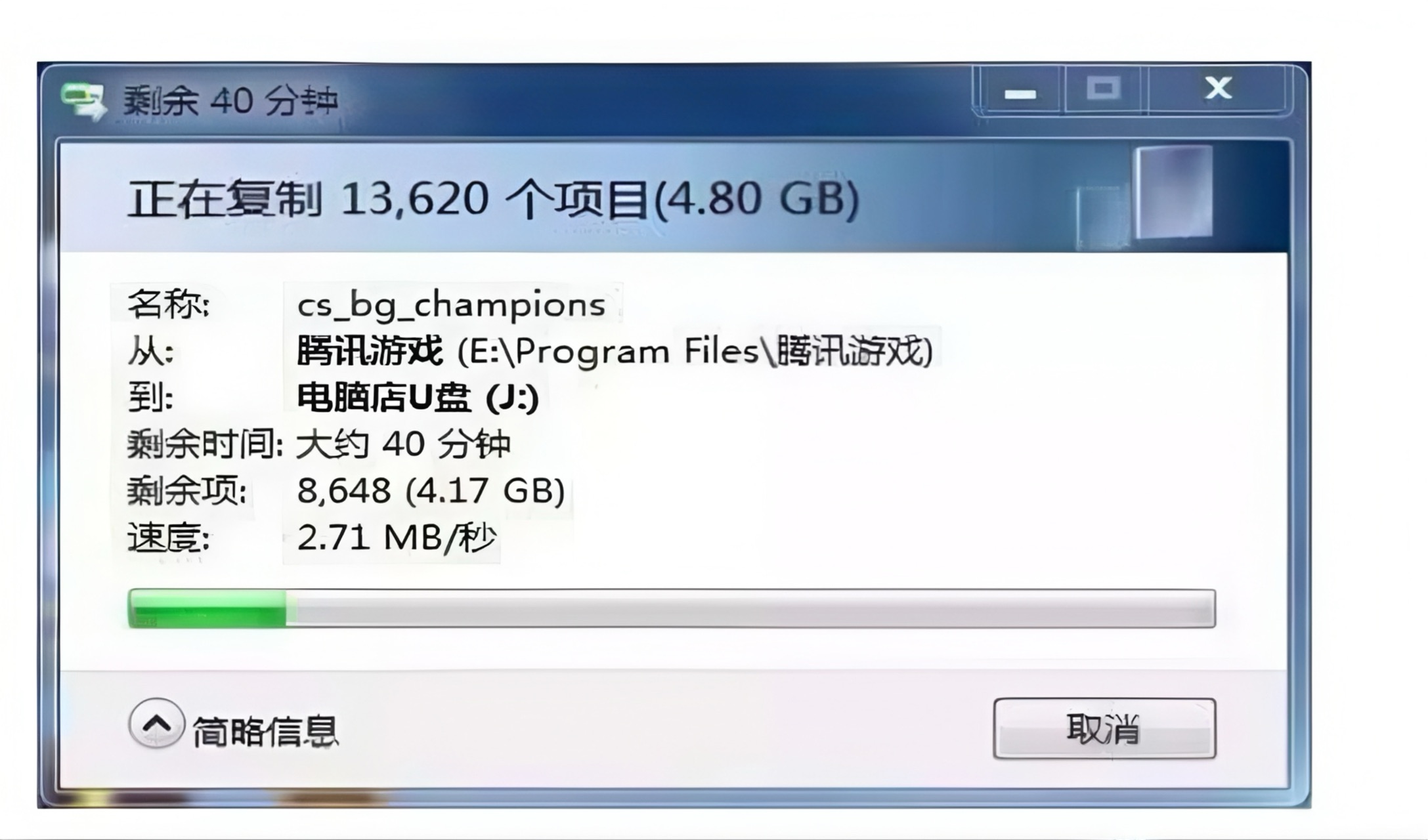Collapse details with the round chevron button
Viewport: 1428px width, 840px height.
click(156, 724)
